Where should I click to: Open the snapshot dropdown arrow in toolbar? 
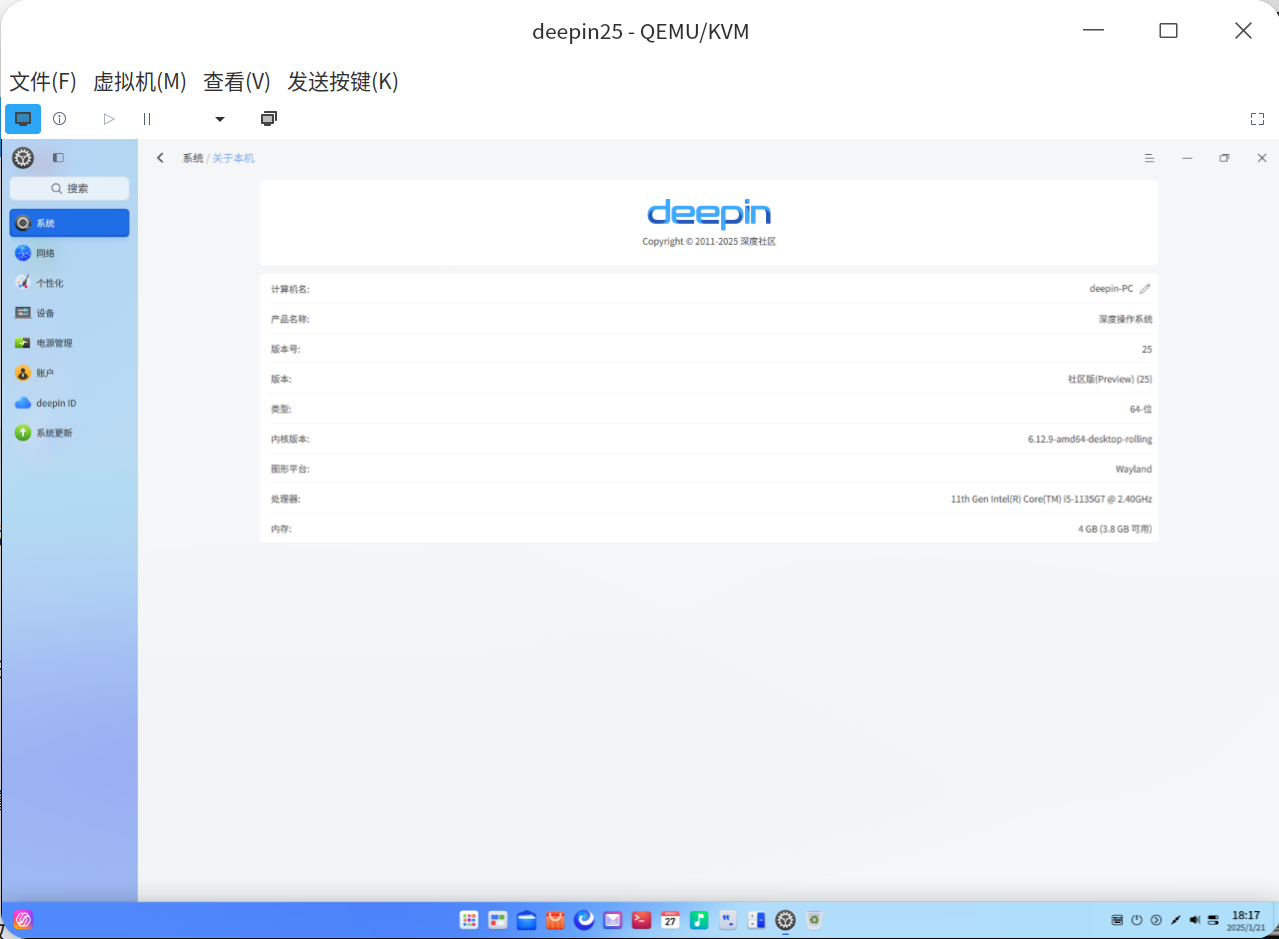click(219, 118)
